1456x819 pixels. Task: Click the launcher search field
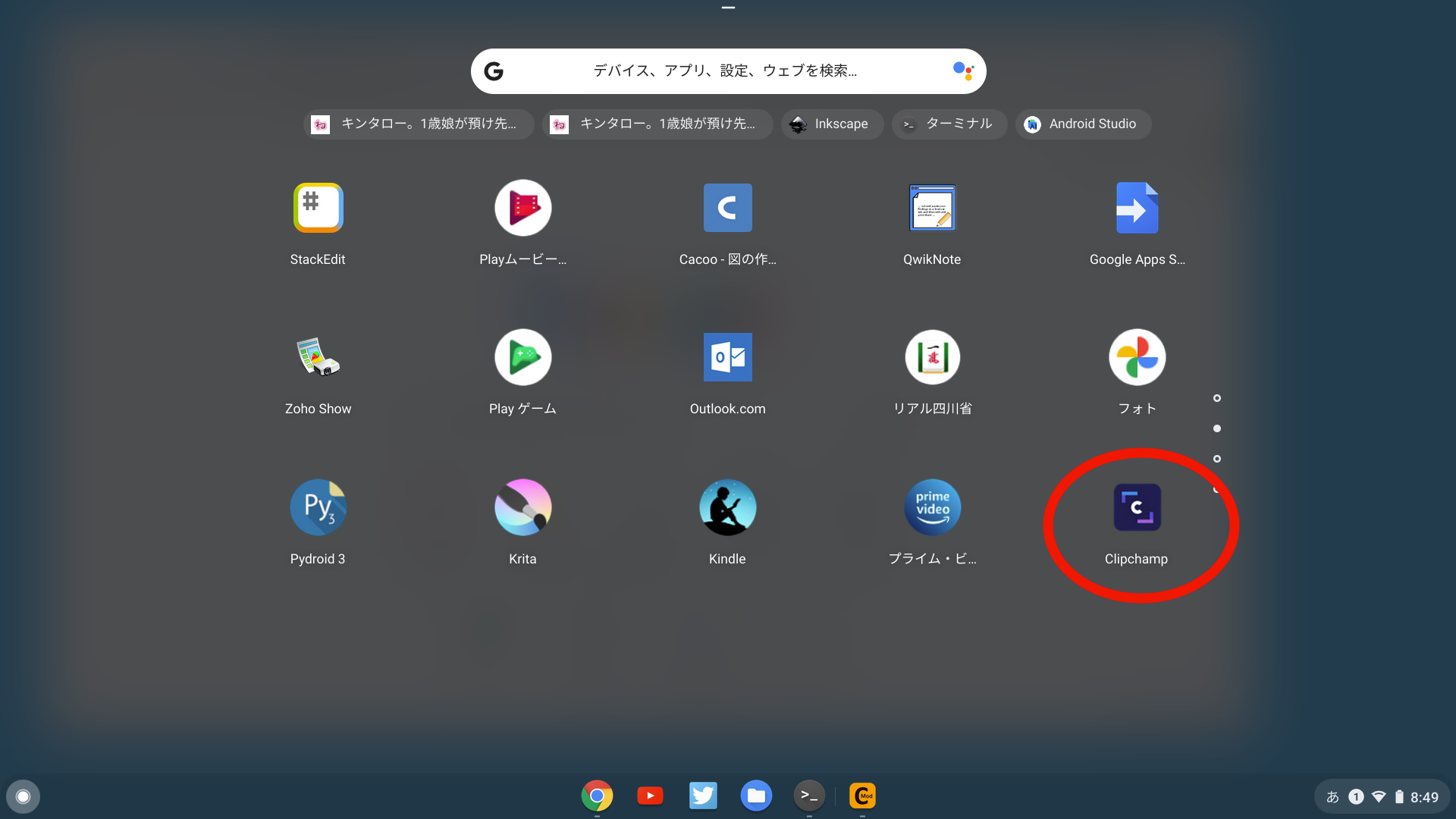pyautogui.click(x=724, y=71)
